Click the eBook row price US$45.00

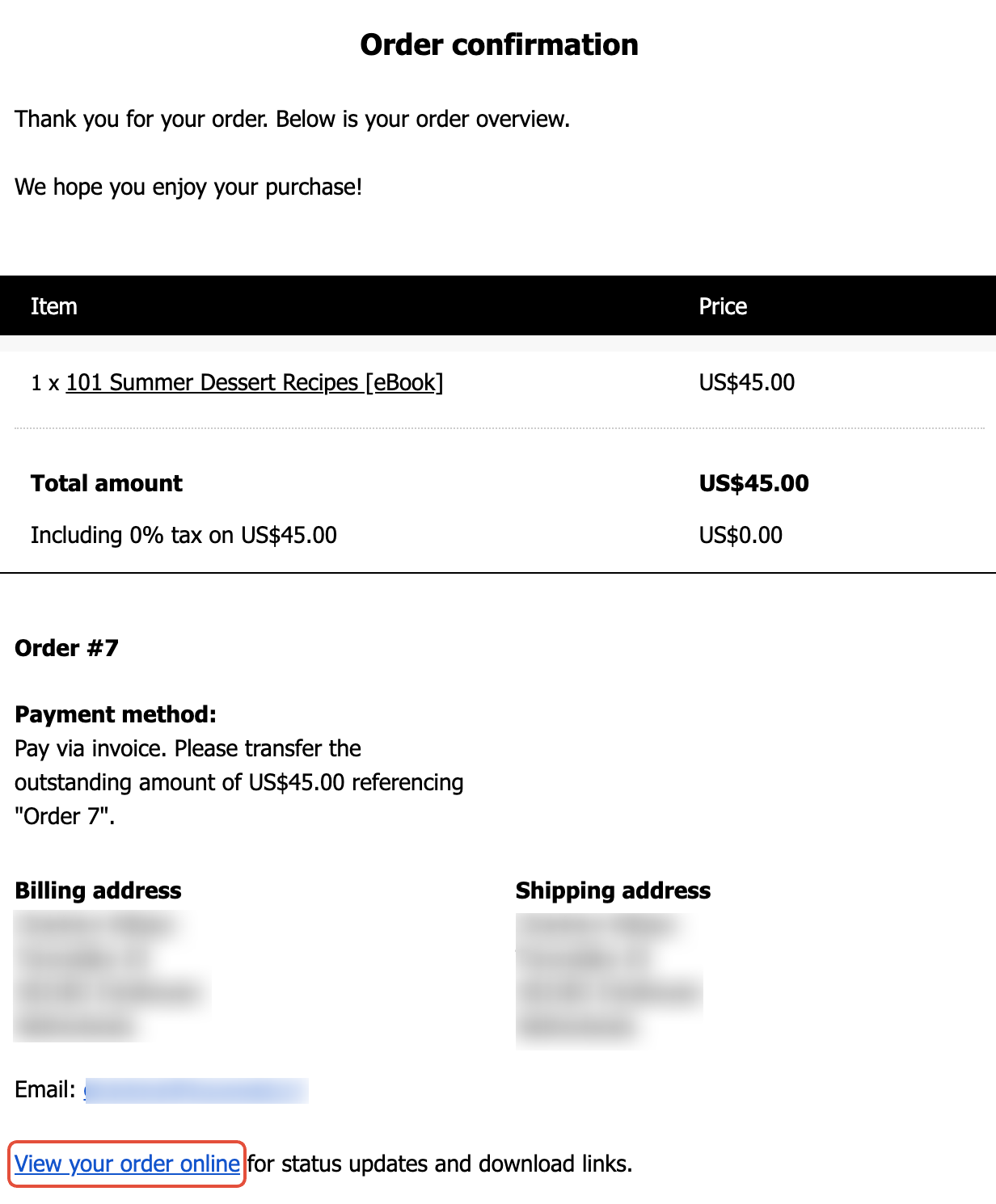746,382
